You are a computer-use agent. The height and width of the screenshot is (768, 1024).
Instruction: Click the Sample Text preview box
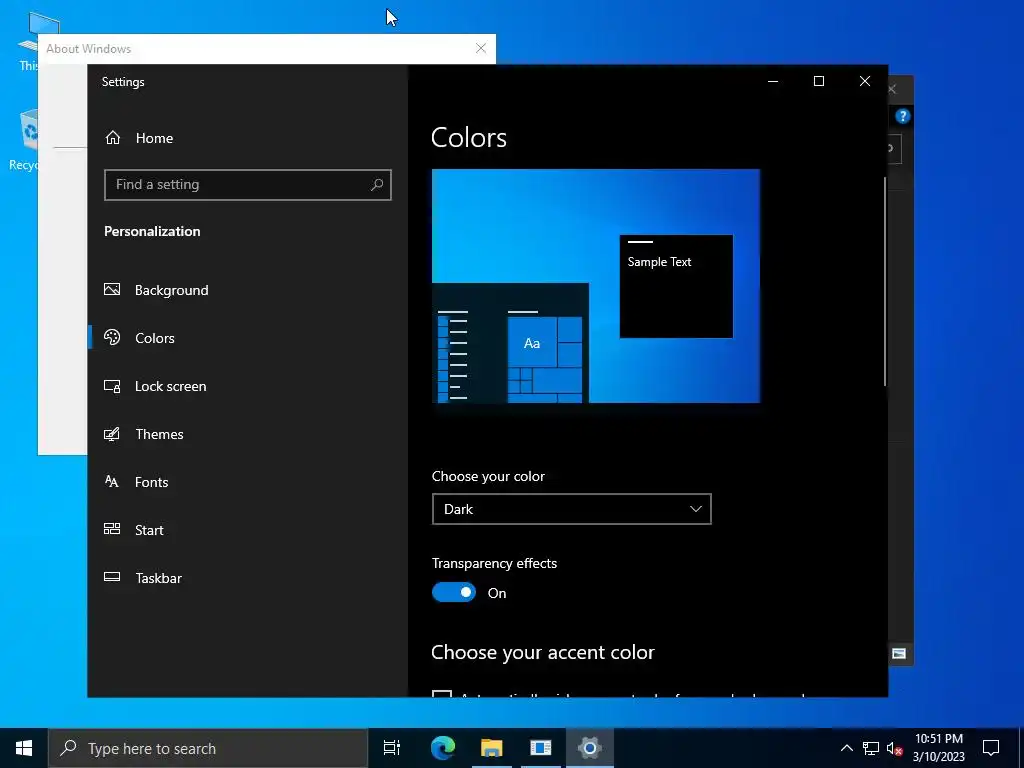(676, 287)
